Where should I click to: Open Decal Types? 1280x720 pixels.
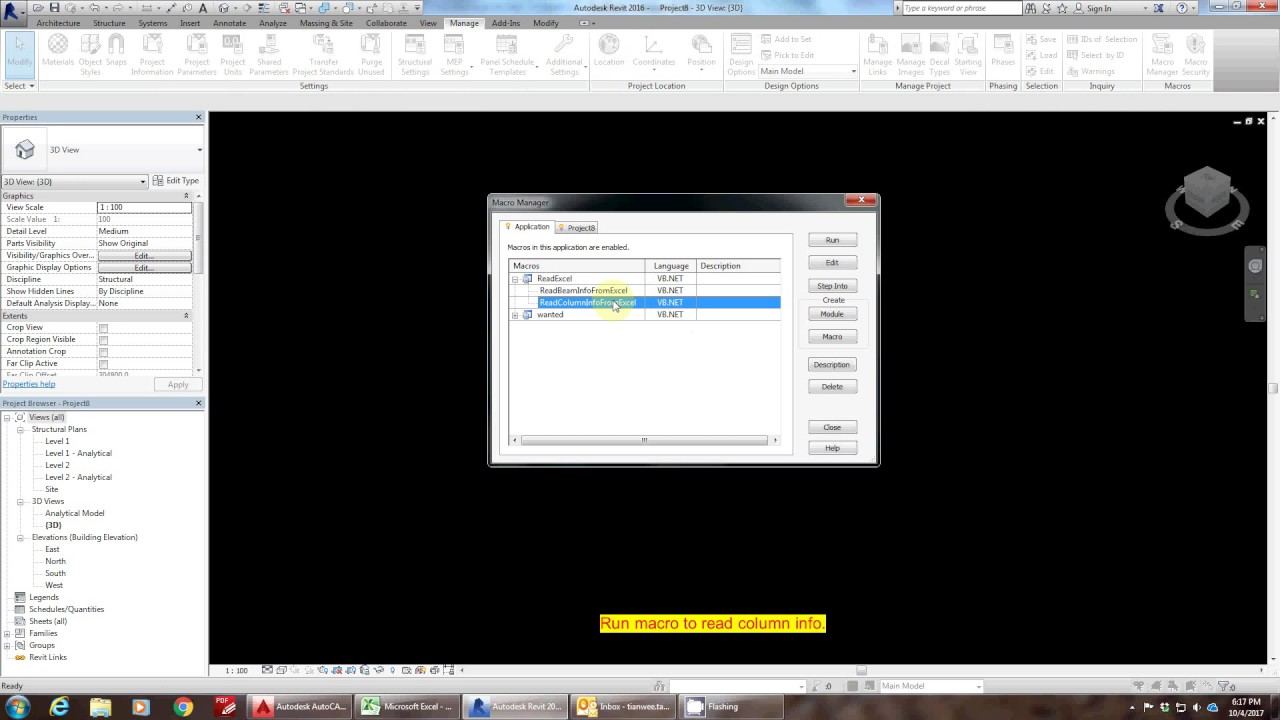pos(940,53)
